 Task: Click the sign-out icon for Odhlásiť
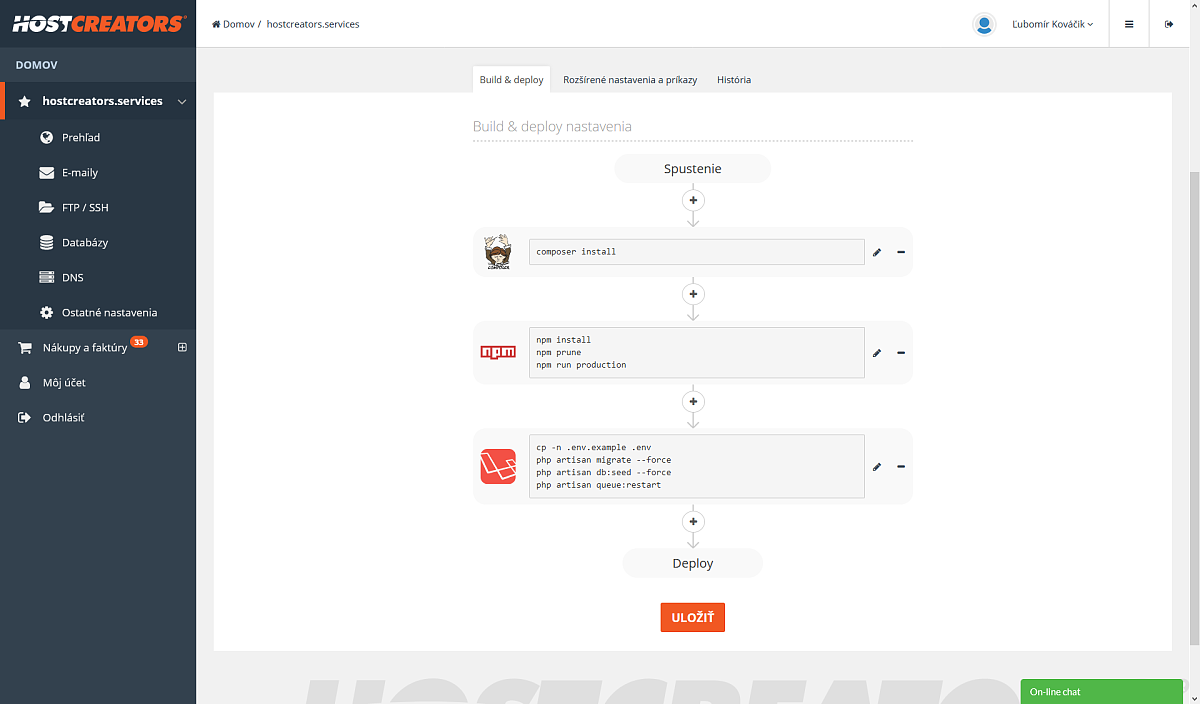pyautogui.click(x=25, y=417)
